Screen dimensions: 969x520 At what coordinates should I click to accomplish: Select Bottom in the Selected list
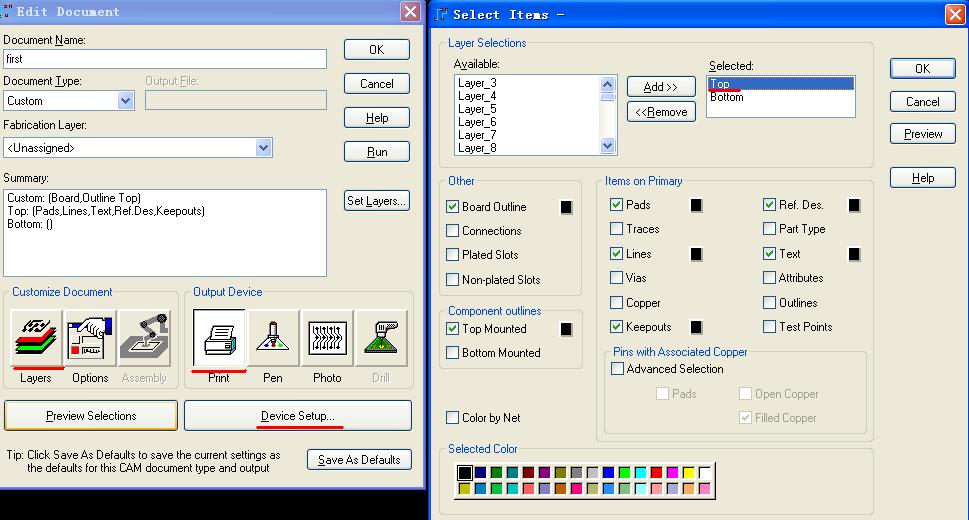[727, 97]
